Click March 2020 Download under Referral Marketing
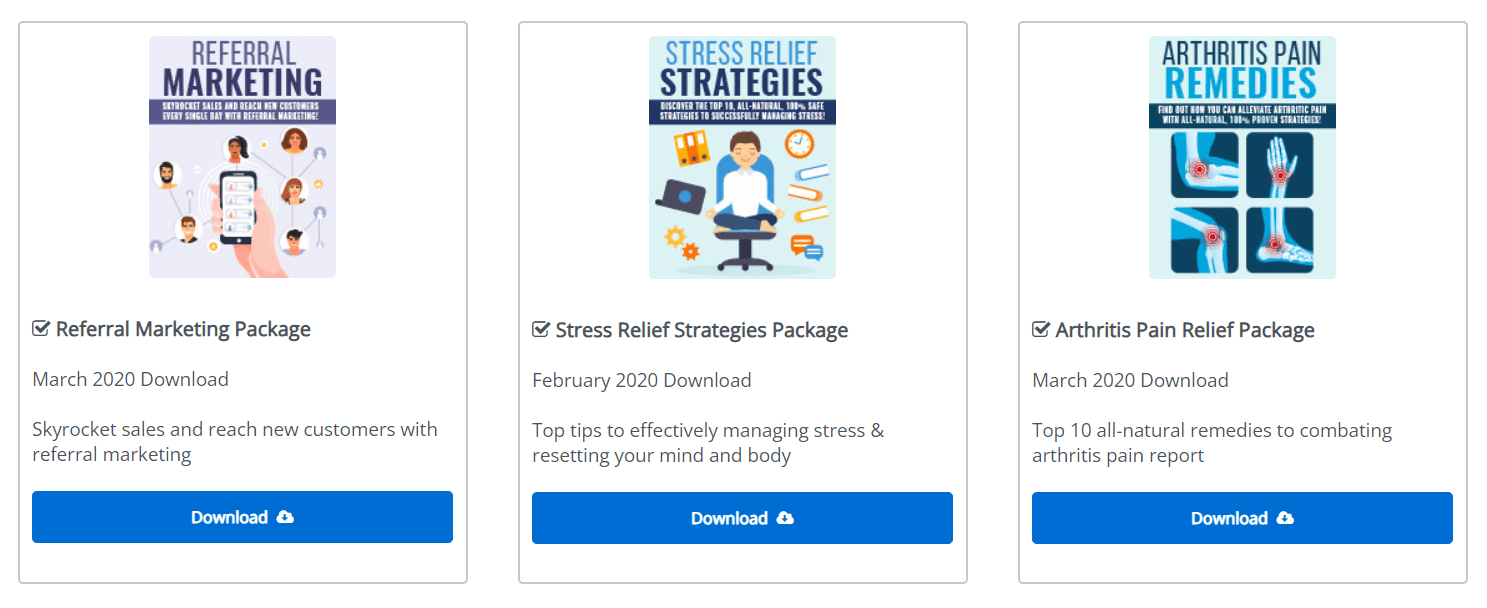The image size is (1487, 608). click(x=131, y=379)
